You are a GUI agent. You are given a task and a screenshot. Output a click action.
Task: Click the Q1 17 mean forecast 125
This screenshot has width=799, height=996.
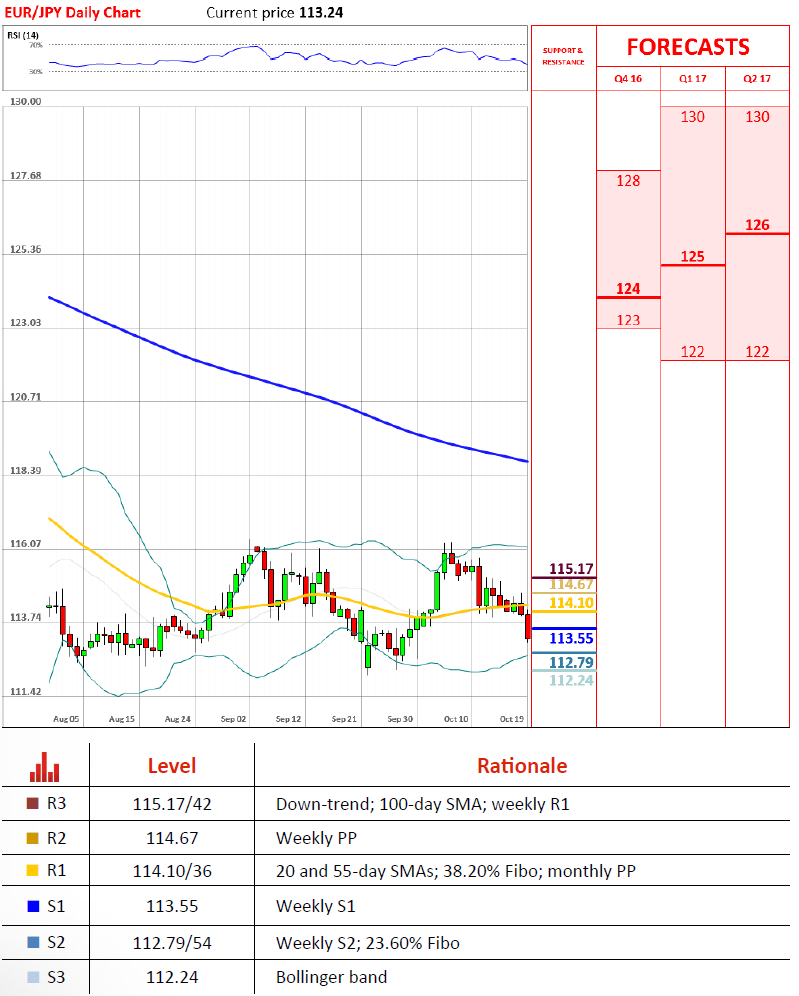[x=692, y=257]
